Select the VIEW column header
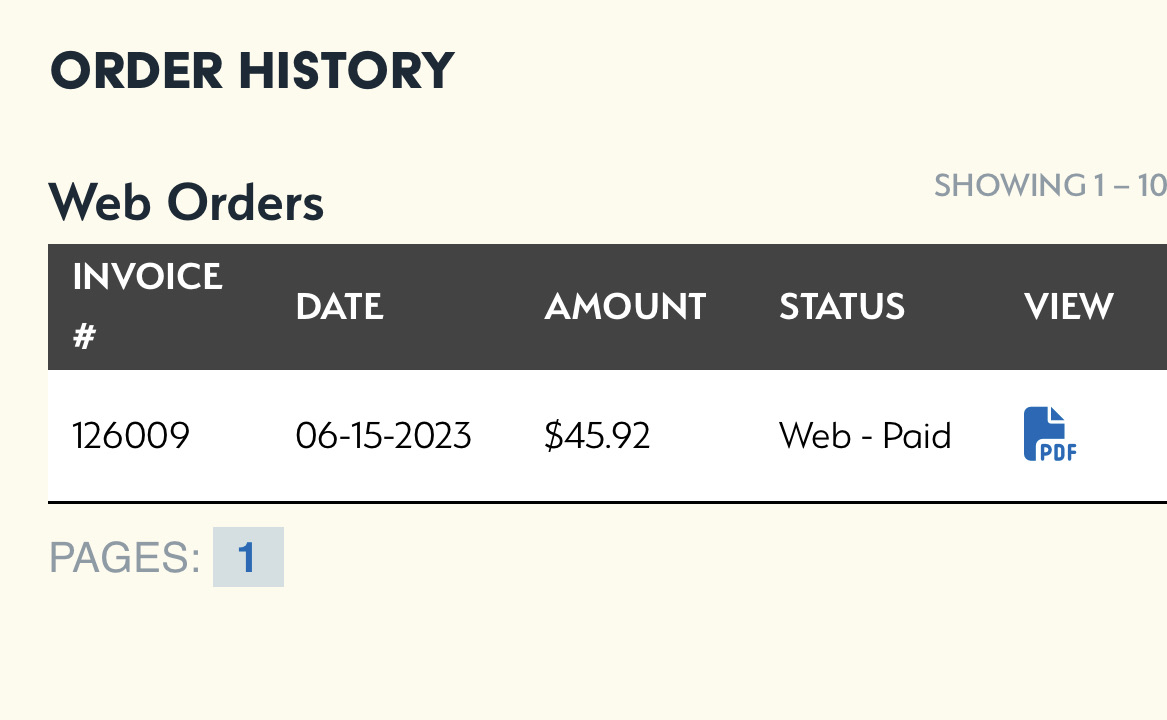Viewport: 1167px width, 720px height. click(x=1069, y=307)
